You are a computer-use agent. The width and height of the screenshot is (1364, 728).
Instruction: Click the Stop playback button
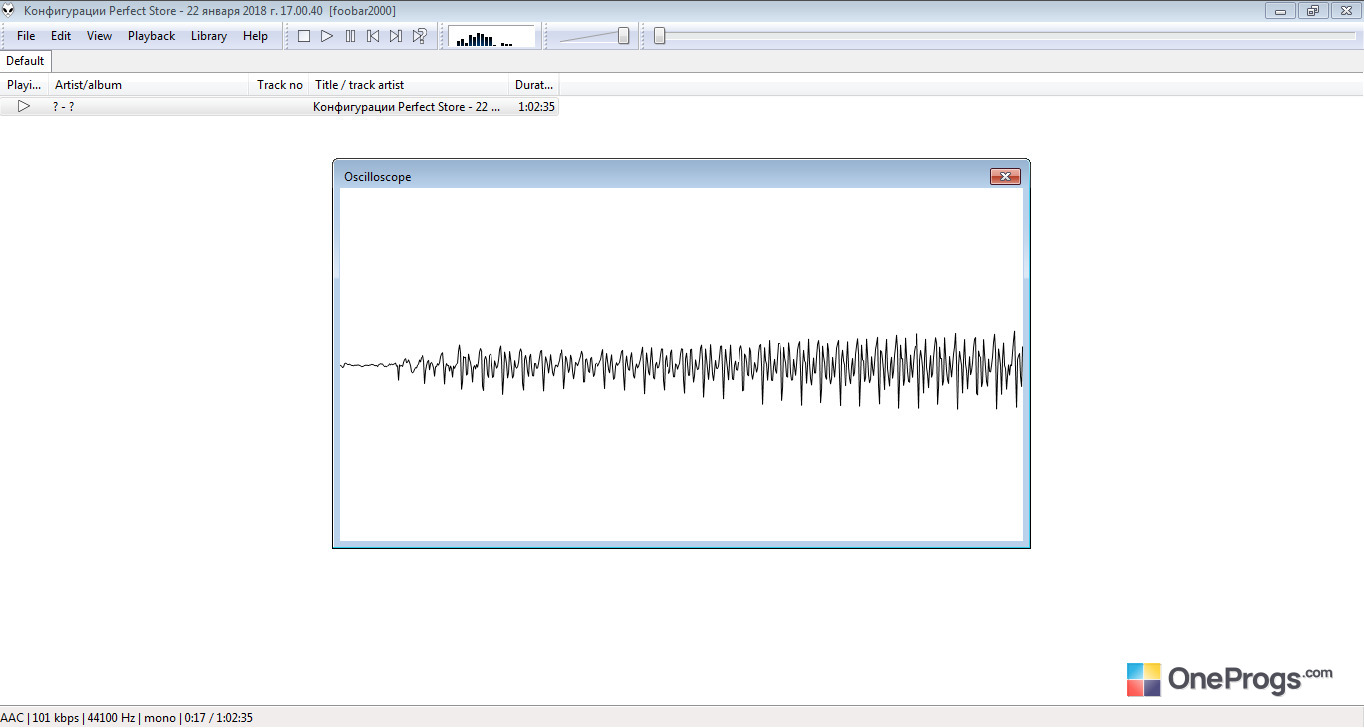point(304,36)
